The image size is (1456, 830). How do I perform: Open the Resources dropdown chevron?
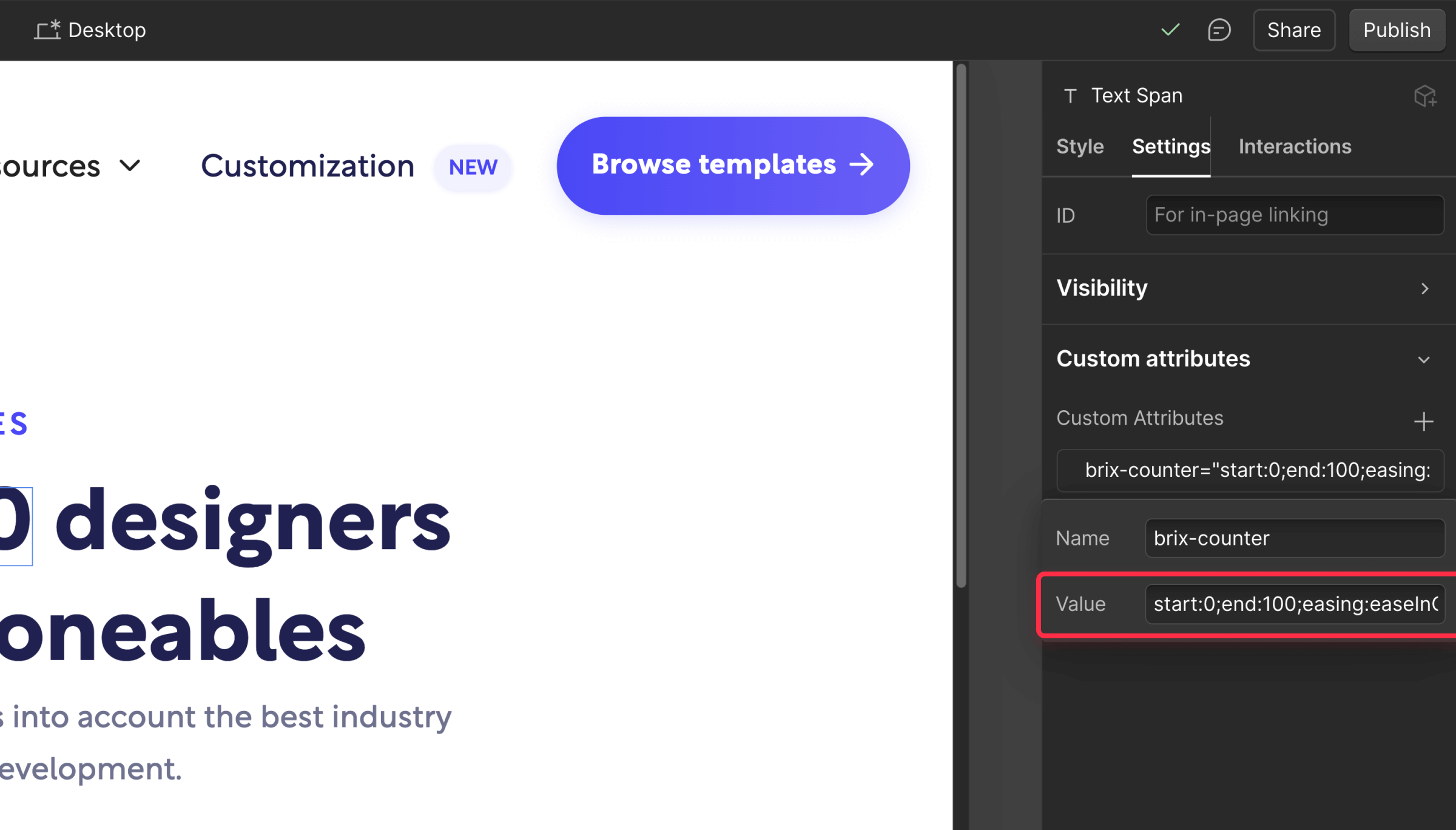pos(130,165)
